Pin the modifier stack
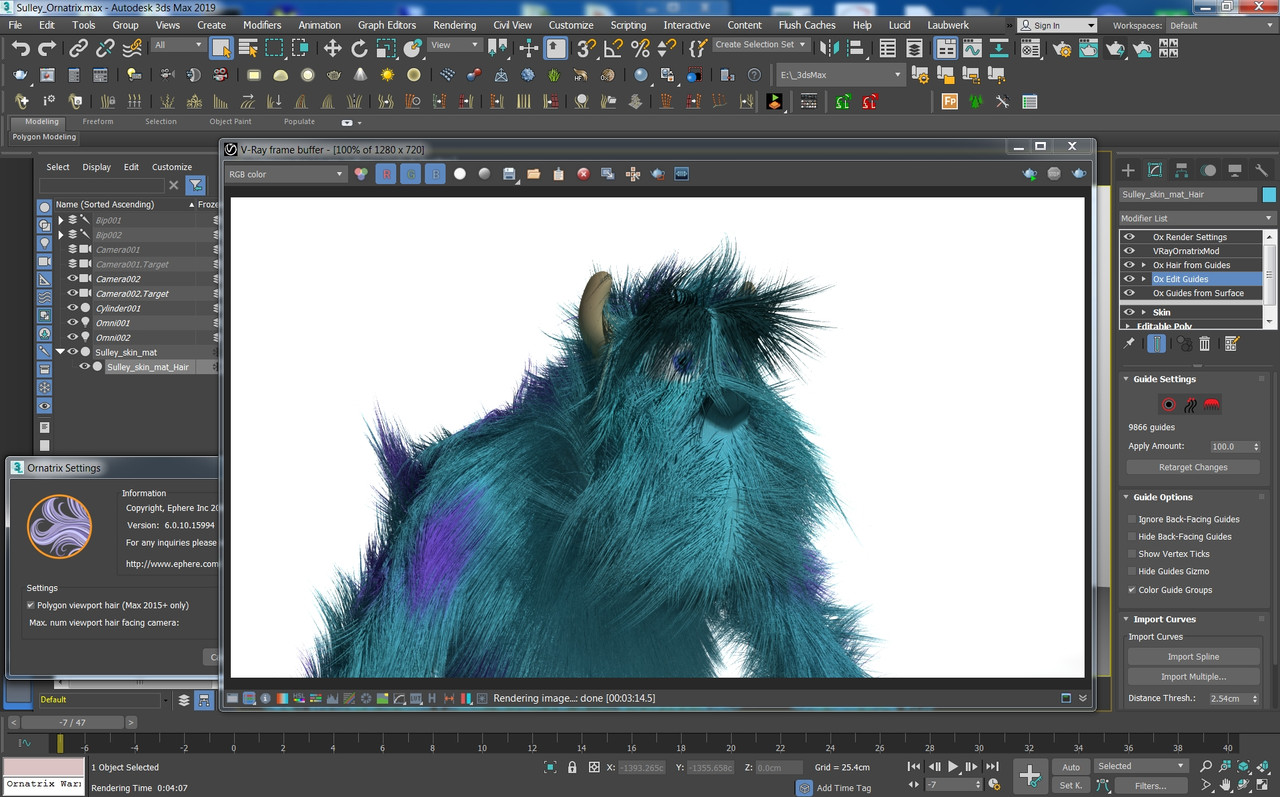The image size is (1280, 797). [x=1129, y=344]
